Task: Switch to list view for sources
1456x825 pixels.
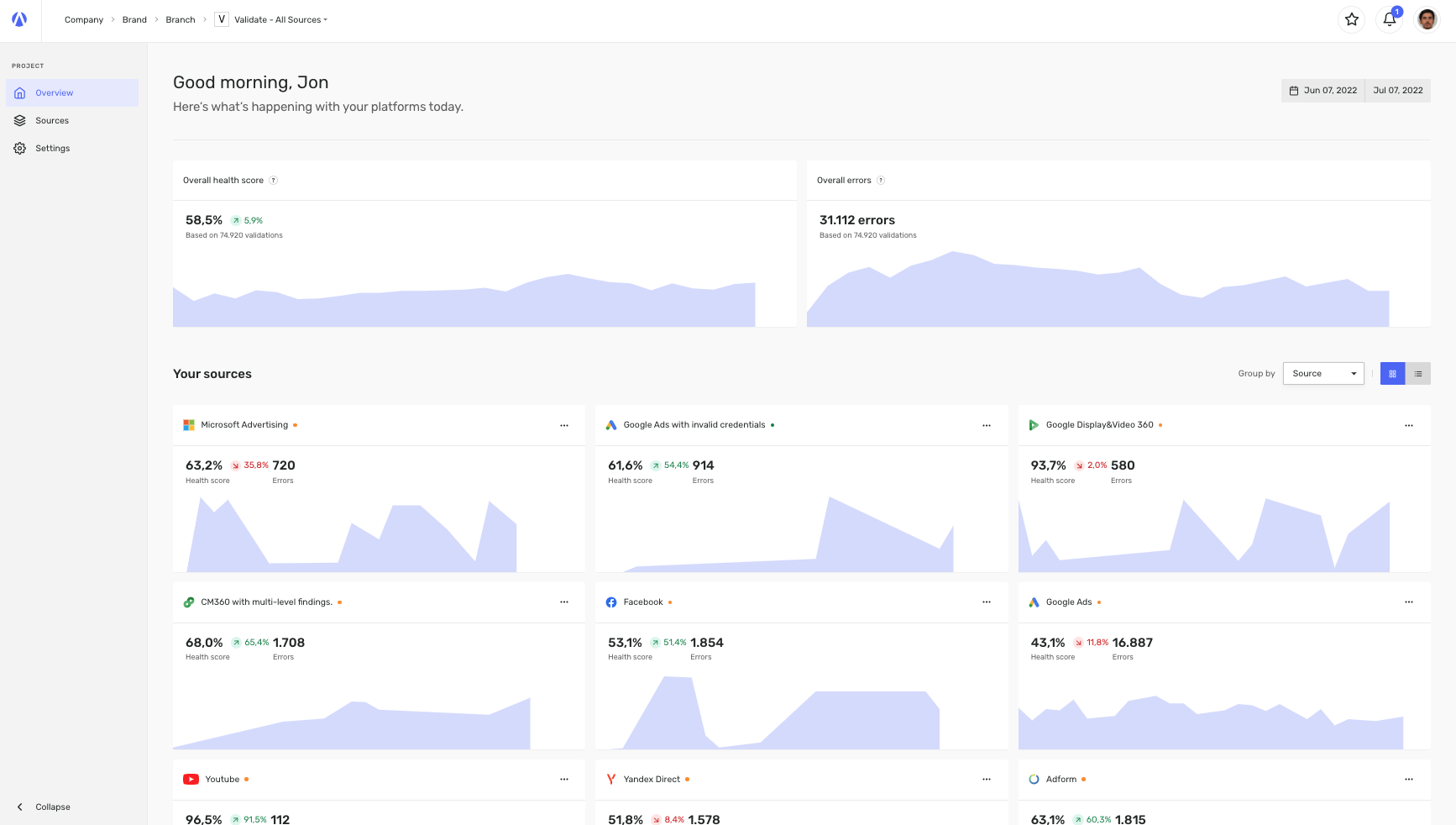Action: pyautogui.click(x=1418, y=374)
